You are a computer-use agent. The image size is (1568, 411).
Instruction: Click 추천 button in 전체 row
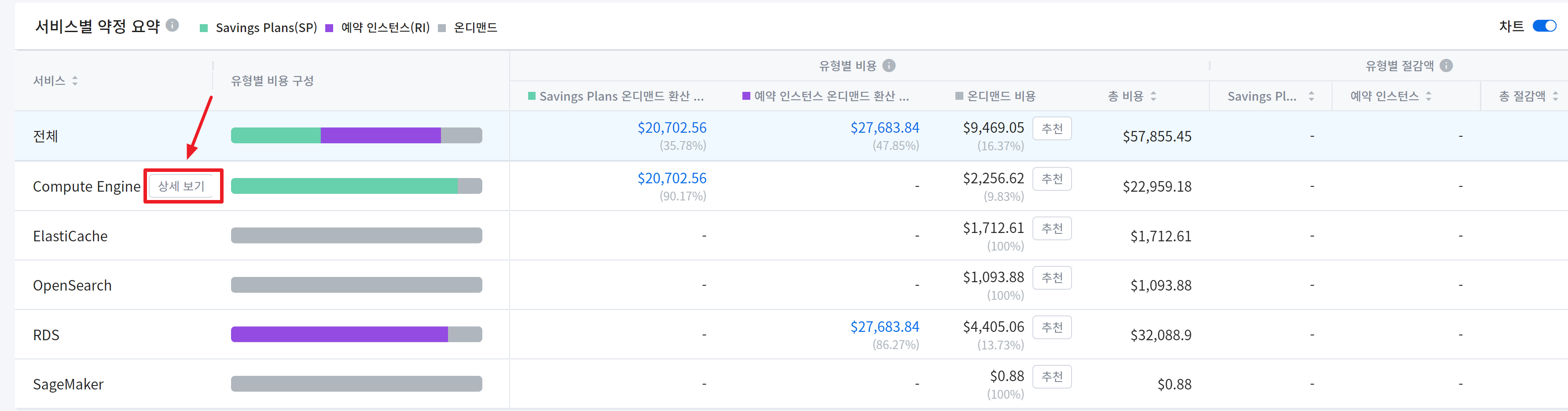click(x=1052, y=129)
